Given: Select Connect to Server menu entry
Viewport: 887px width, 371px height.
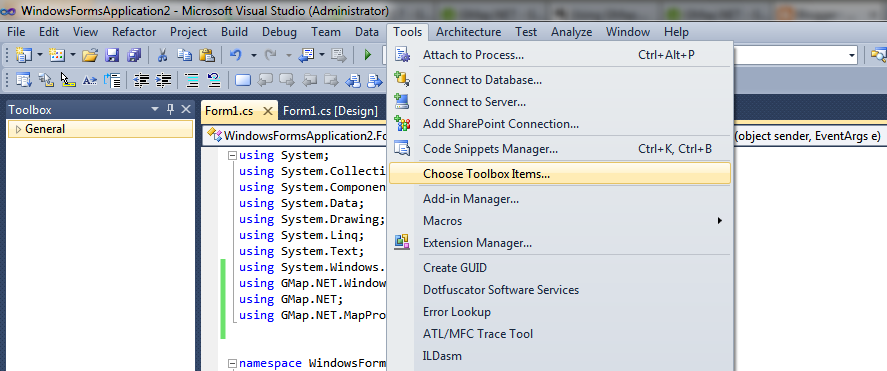Looking at the screenshot, I should [x=560, y=102].
